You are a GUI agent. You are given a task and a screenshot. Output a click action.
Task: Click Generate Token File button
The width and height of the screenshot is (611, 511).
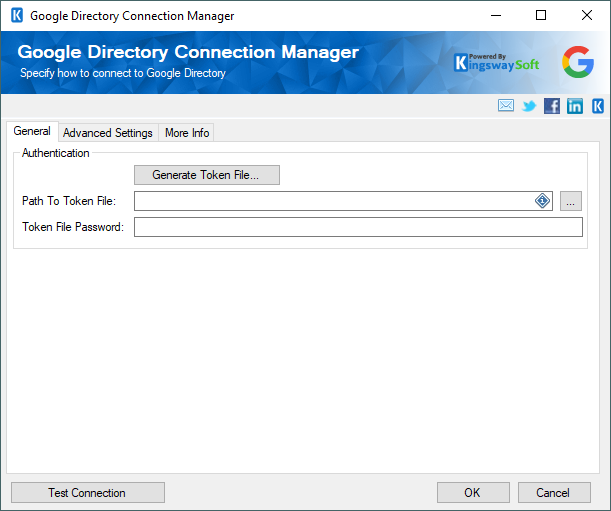[207, 175]
